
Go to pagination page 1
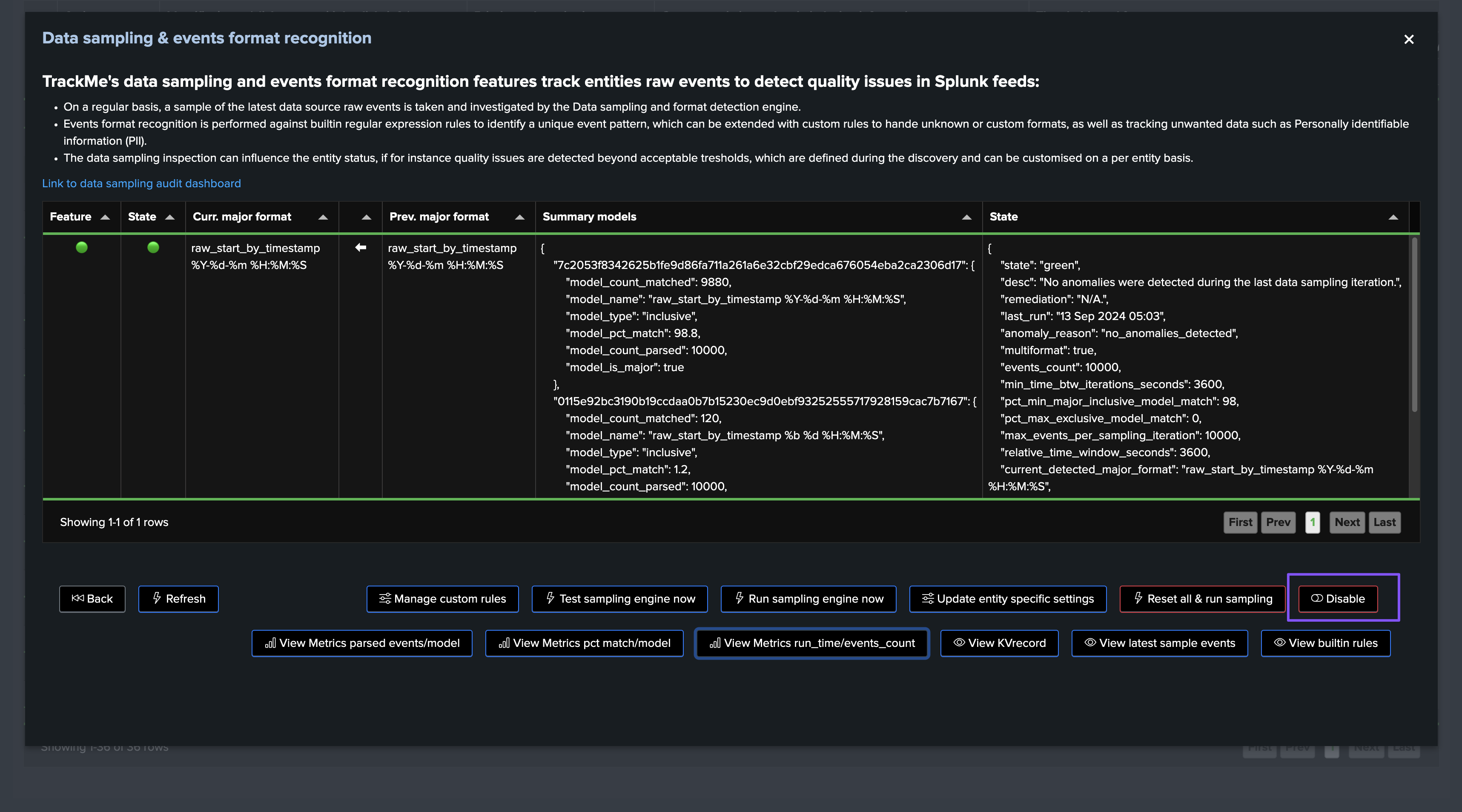(x=1312, y=522)
